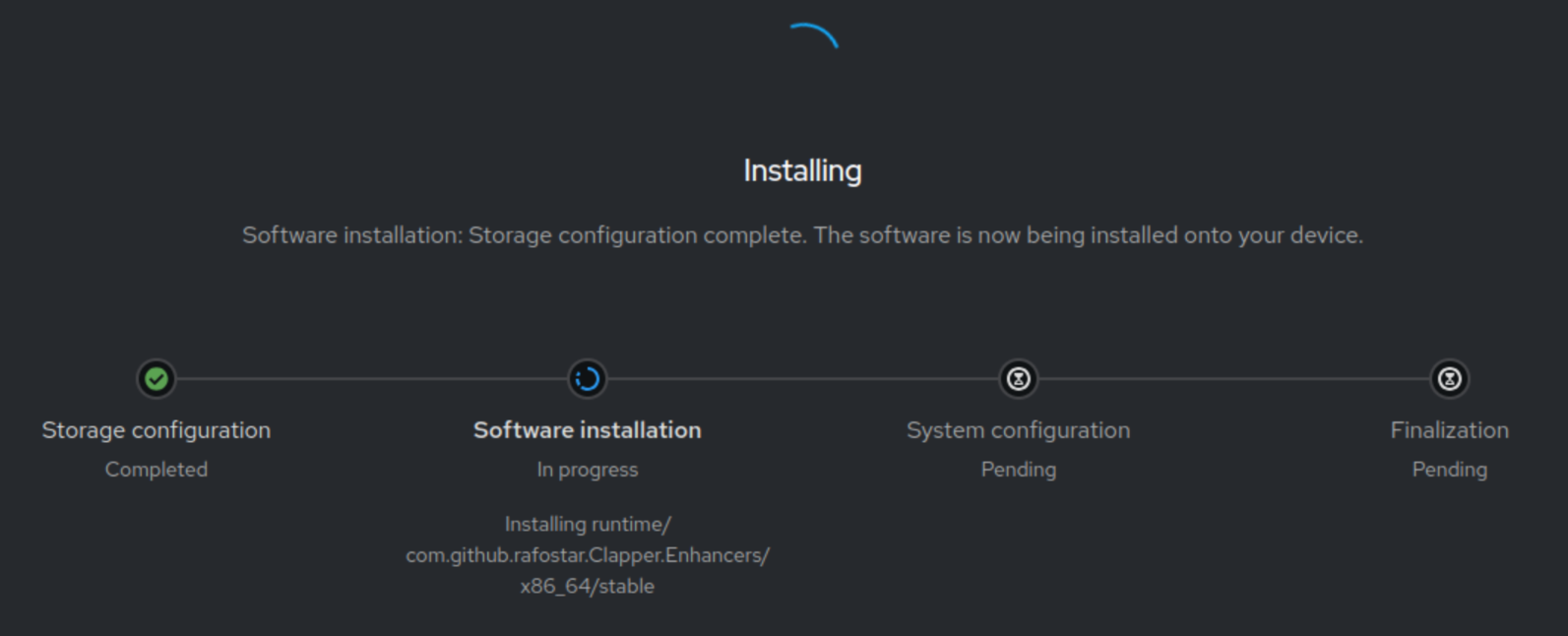Select the System configuration step label

point(1018,430)
